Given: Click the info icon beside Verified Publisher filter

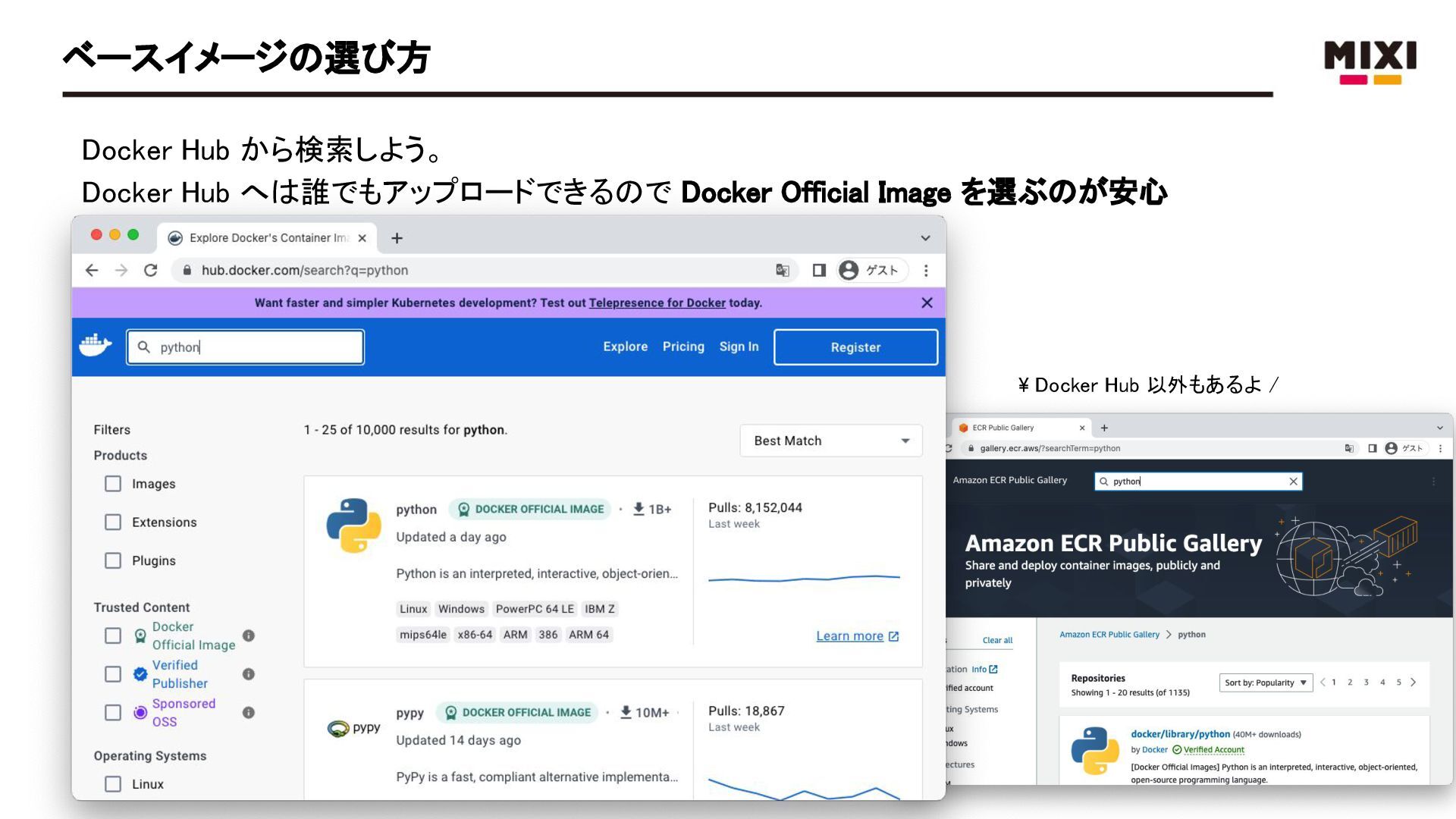Looking at the screenshot, I should pos(249,674).
